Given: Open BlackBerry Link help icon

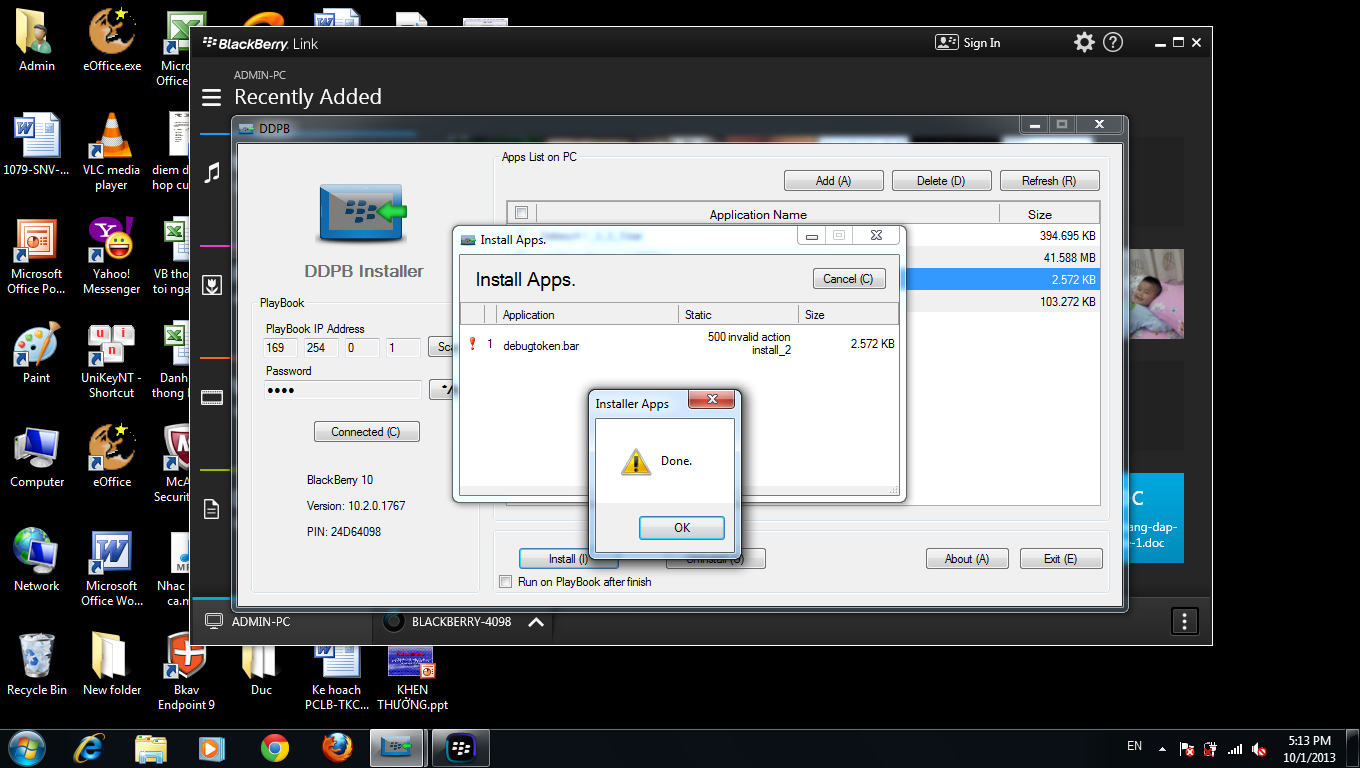Looking at the screenshot, I should [x=1113, y=42].
